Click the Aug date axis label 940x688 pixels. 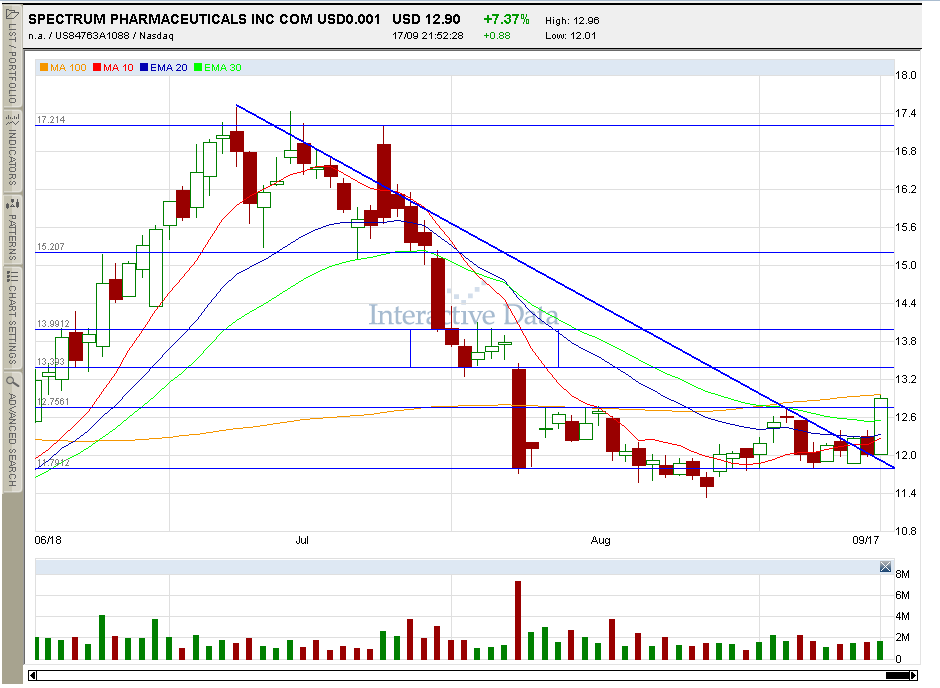click(601, 540)
